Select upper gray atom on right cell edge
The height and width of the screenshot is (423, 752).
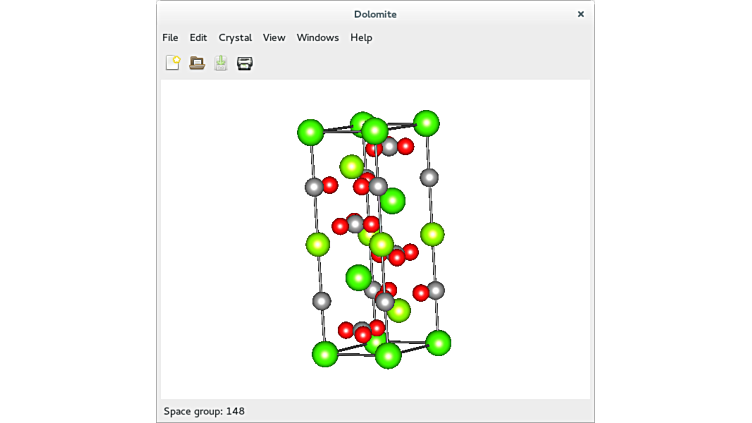(429, 178)
